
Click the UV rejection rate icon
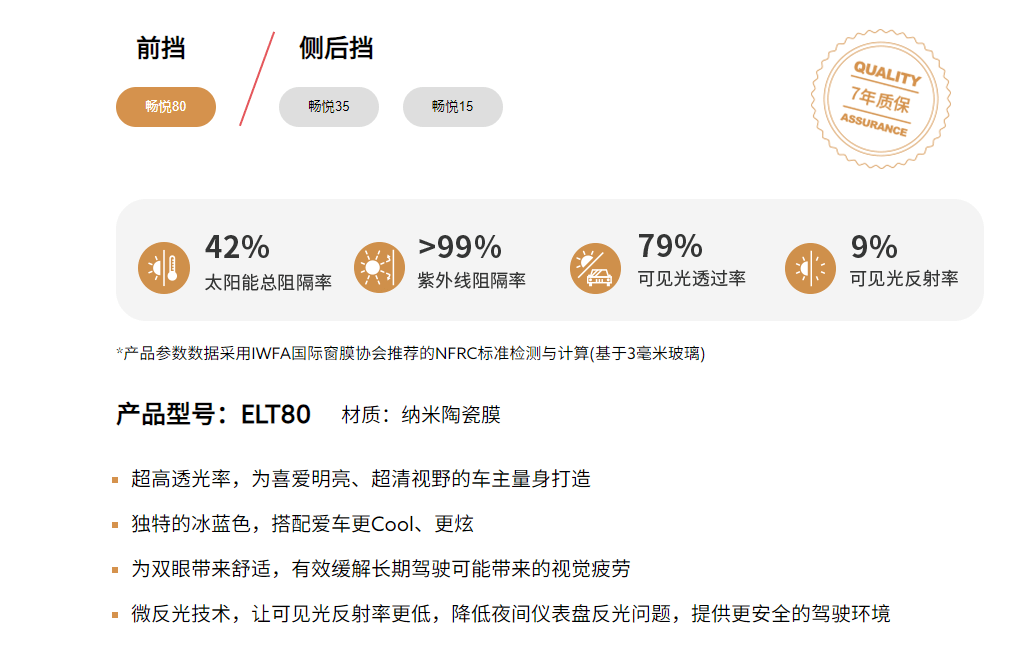pos(378,267)
